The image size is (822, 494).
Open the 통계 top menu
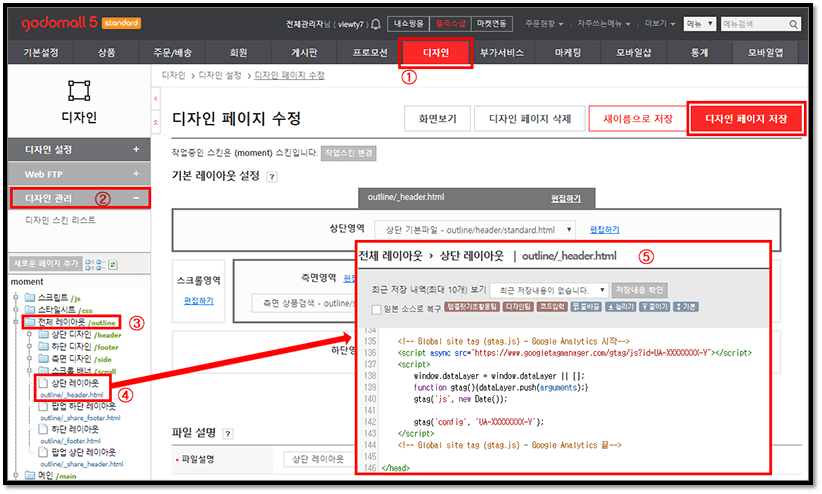click(699, 52)
